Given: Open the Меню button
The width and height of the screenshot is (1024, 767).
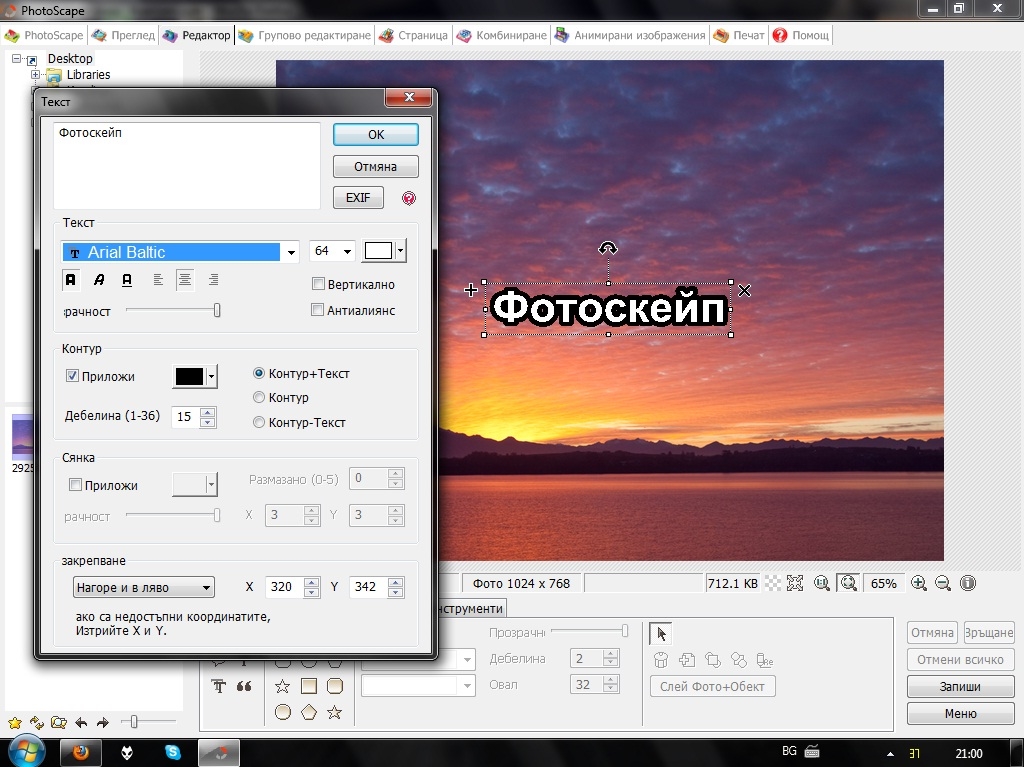Looking at the screenshot, I should pos(960,713).
